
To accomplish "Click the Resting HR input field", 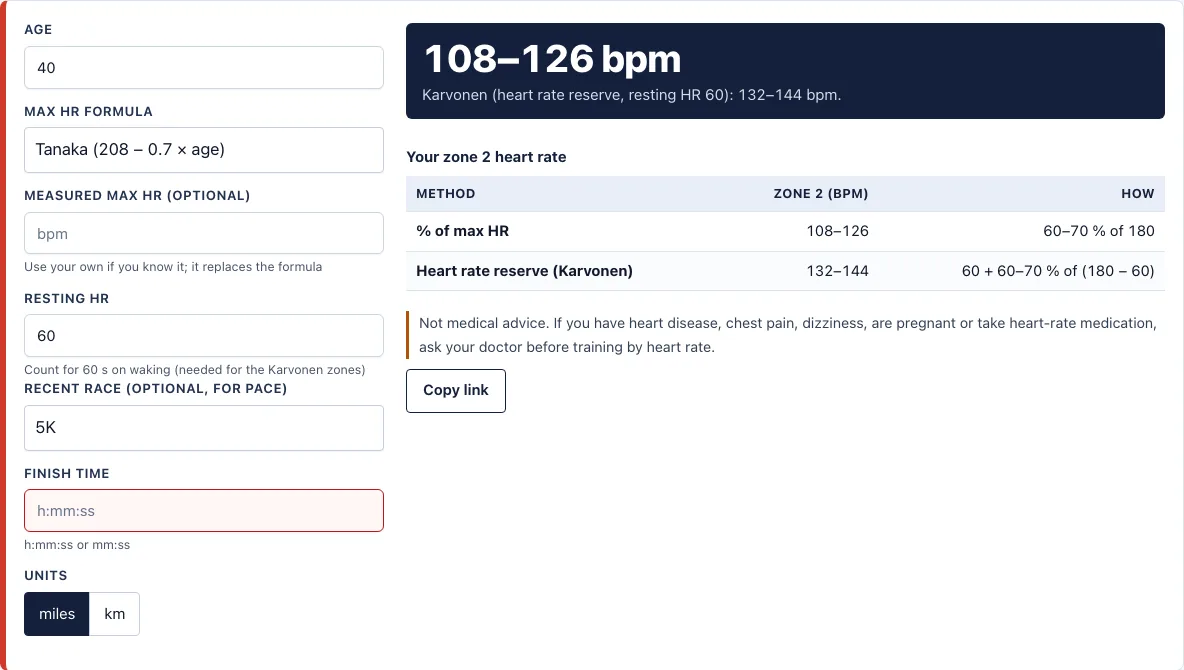I will coord(204,335).
